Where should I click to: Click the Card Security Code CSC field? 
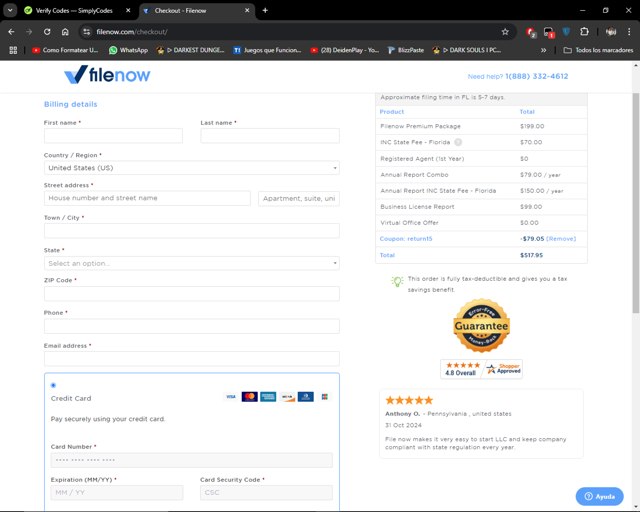click(x=266, y=492)
